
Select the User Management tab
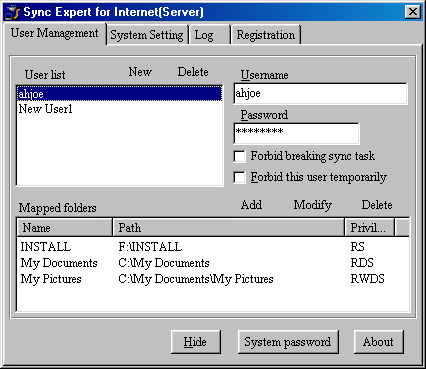[55, 33]
